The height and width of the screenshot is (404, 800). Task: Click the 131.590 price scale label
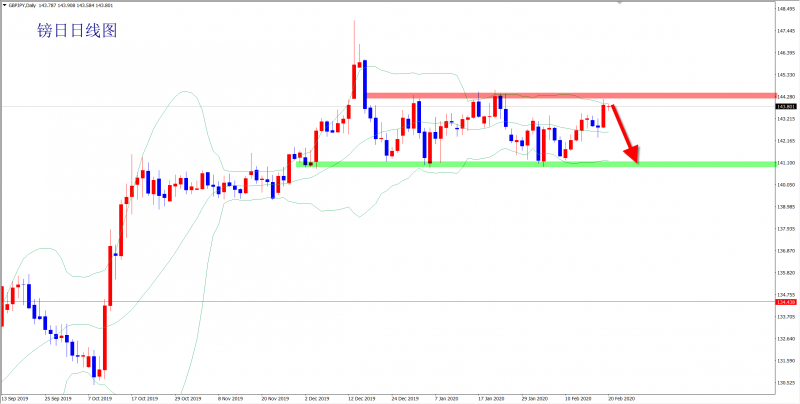[785, 361]
